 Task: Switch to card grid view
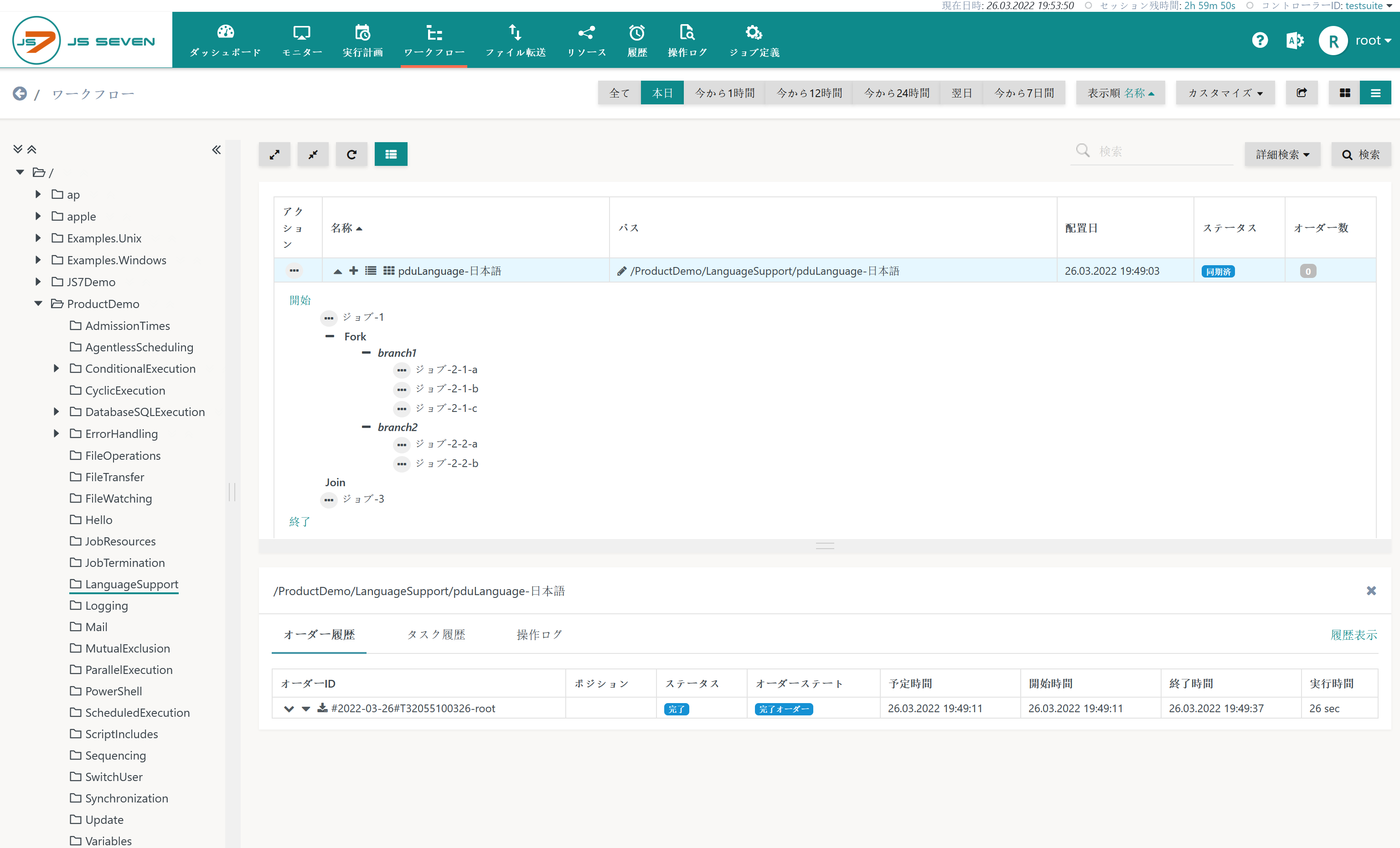(x=1345, y=93)
